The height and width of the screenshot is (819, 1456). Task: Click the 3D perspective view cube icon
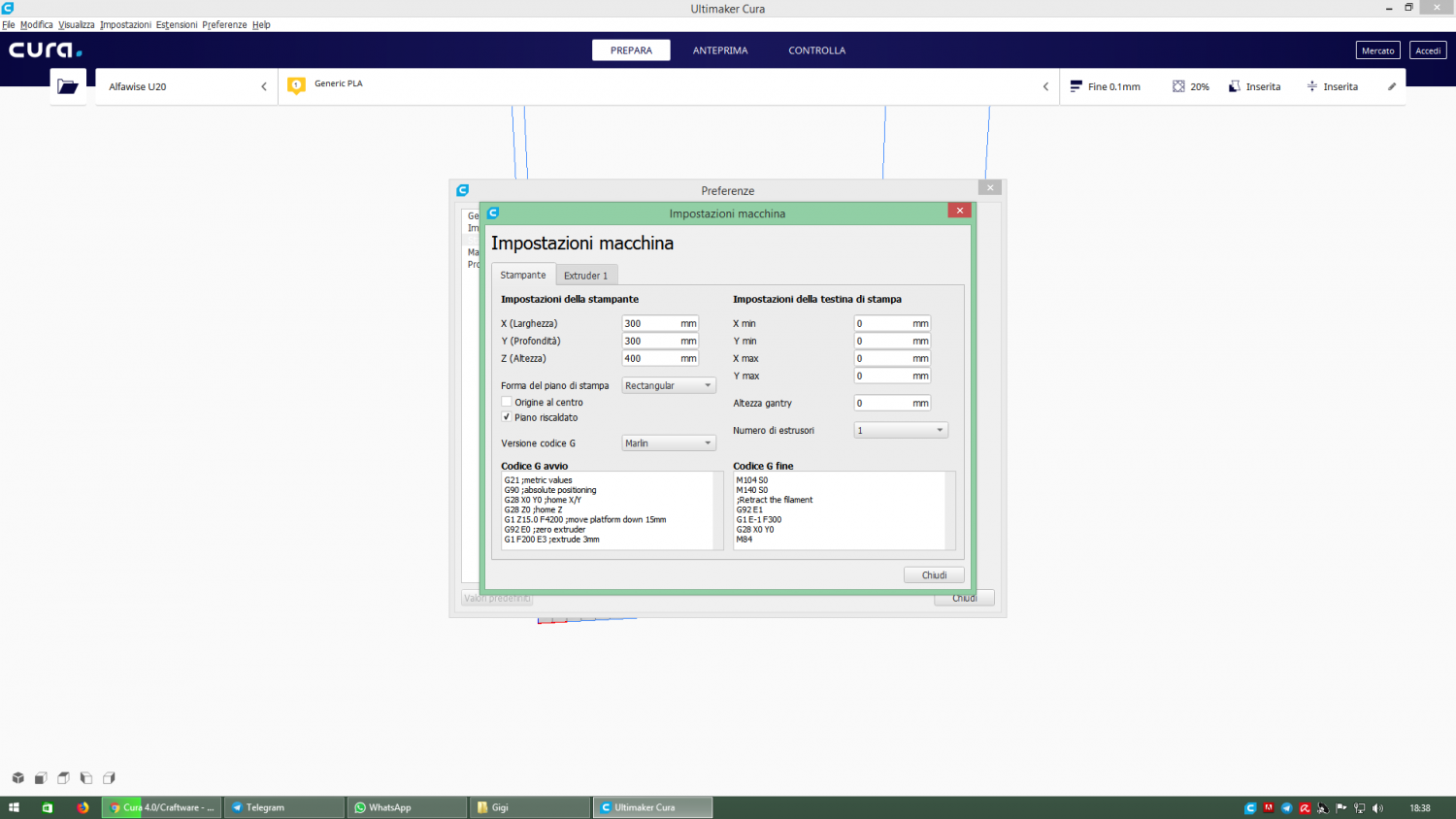(17, 778)
